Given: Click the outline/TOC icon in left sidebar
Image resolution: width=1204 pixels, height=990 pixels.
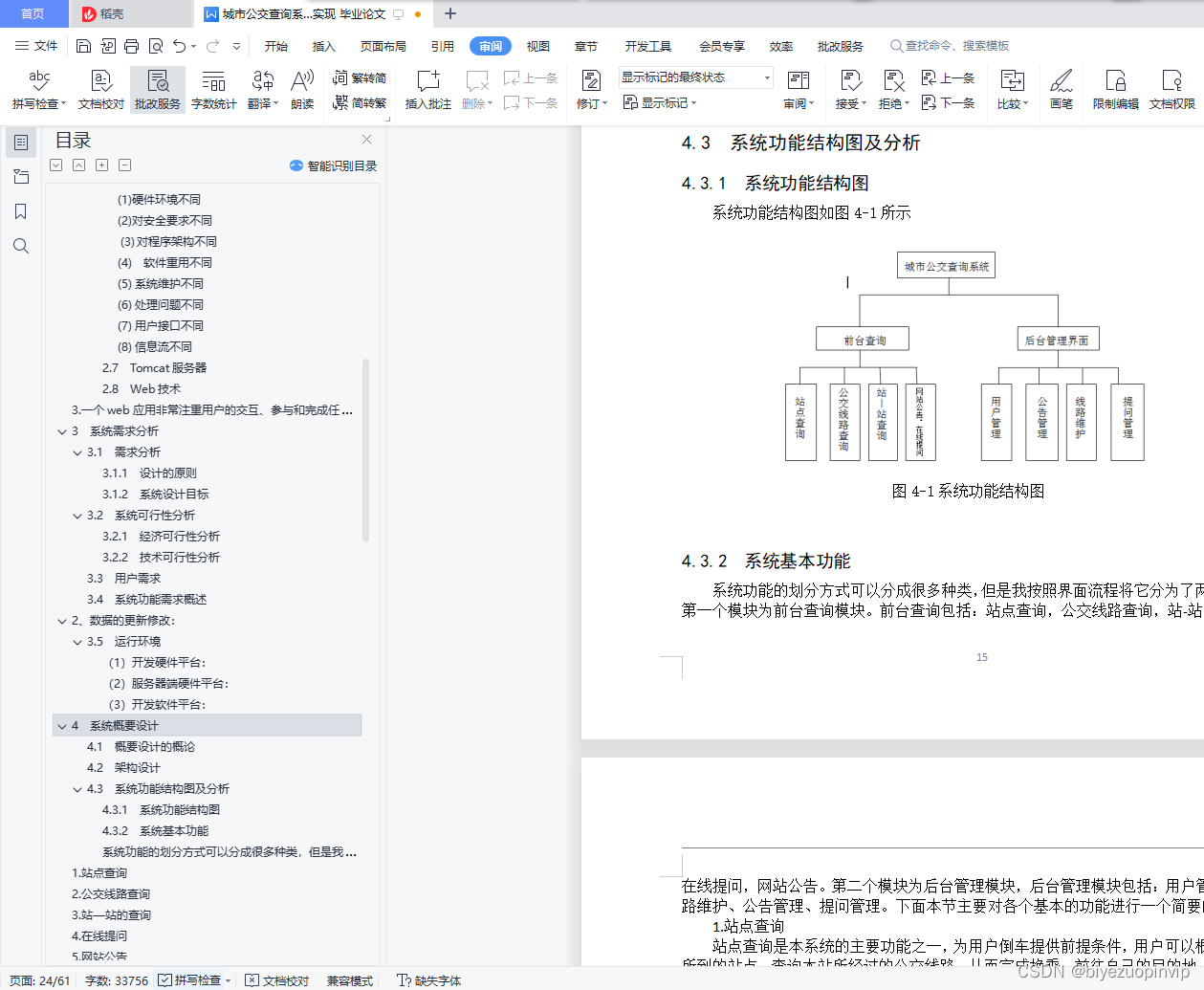Looking at the screenshot, I should tap(21, 143).
